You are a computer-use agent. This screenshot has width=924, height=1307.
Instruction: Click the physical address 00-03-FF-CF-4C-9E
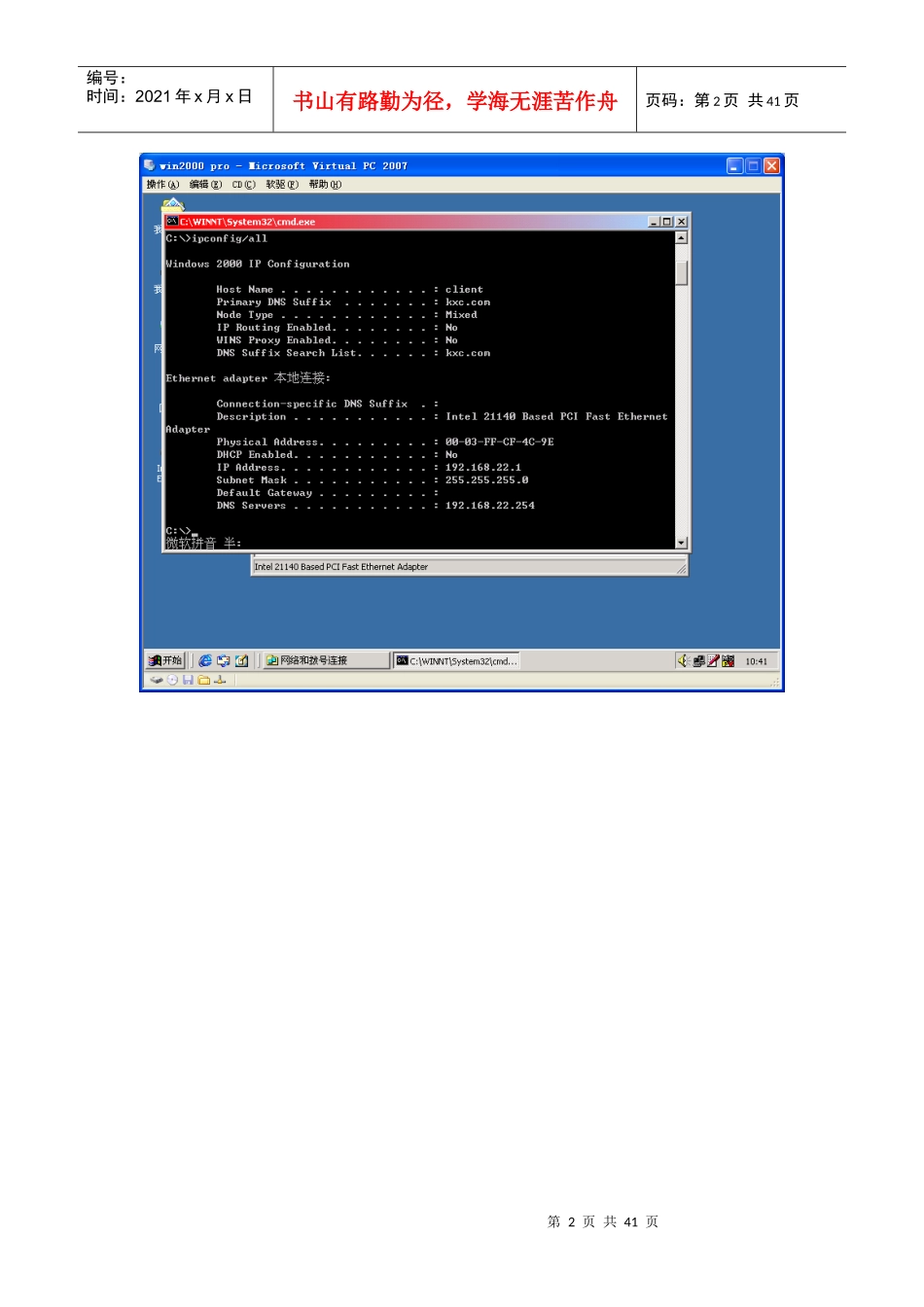click(500, 442)
